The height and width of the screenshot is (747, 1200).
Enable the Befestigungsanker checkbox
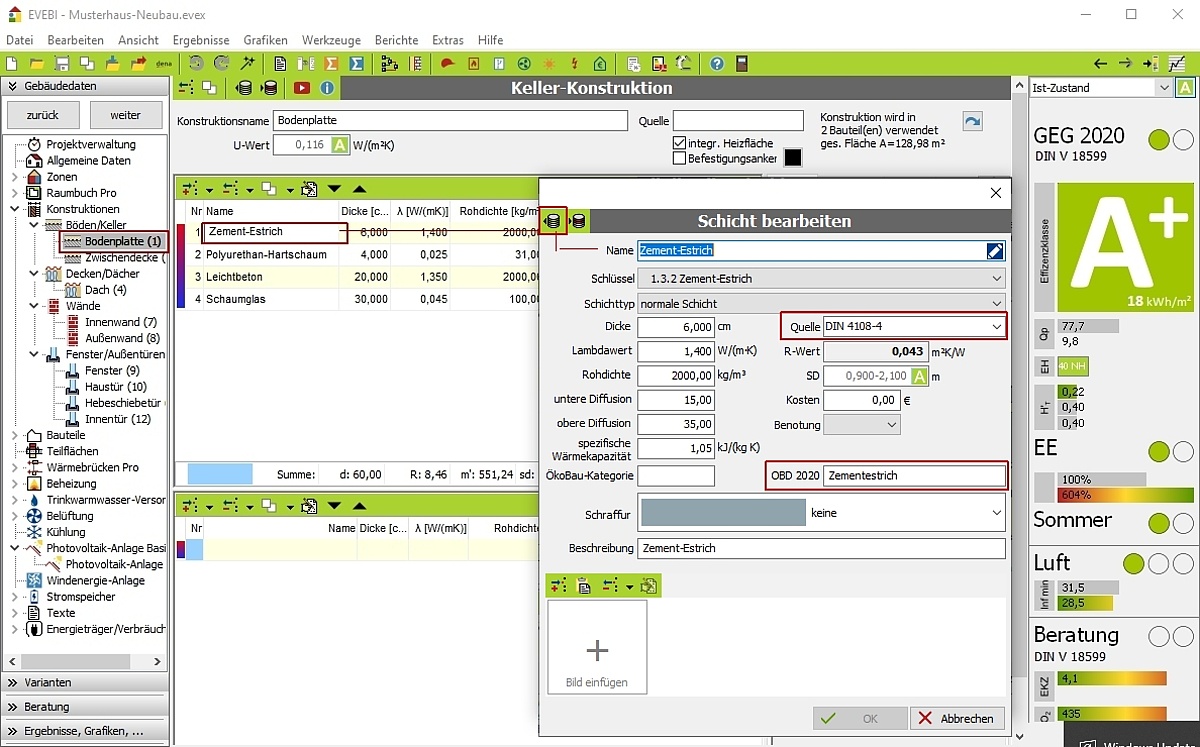[x=680, y=158]
